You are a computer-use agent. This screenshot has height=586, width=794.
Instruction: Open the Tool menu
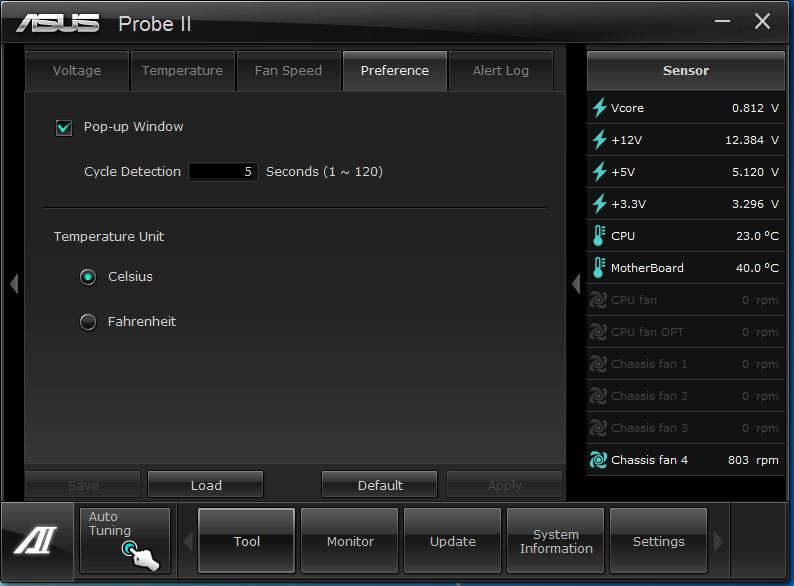(247, 541)
